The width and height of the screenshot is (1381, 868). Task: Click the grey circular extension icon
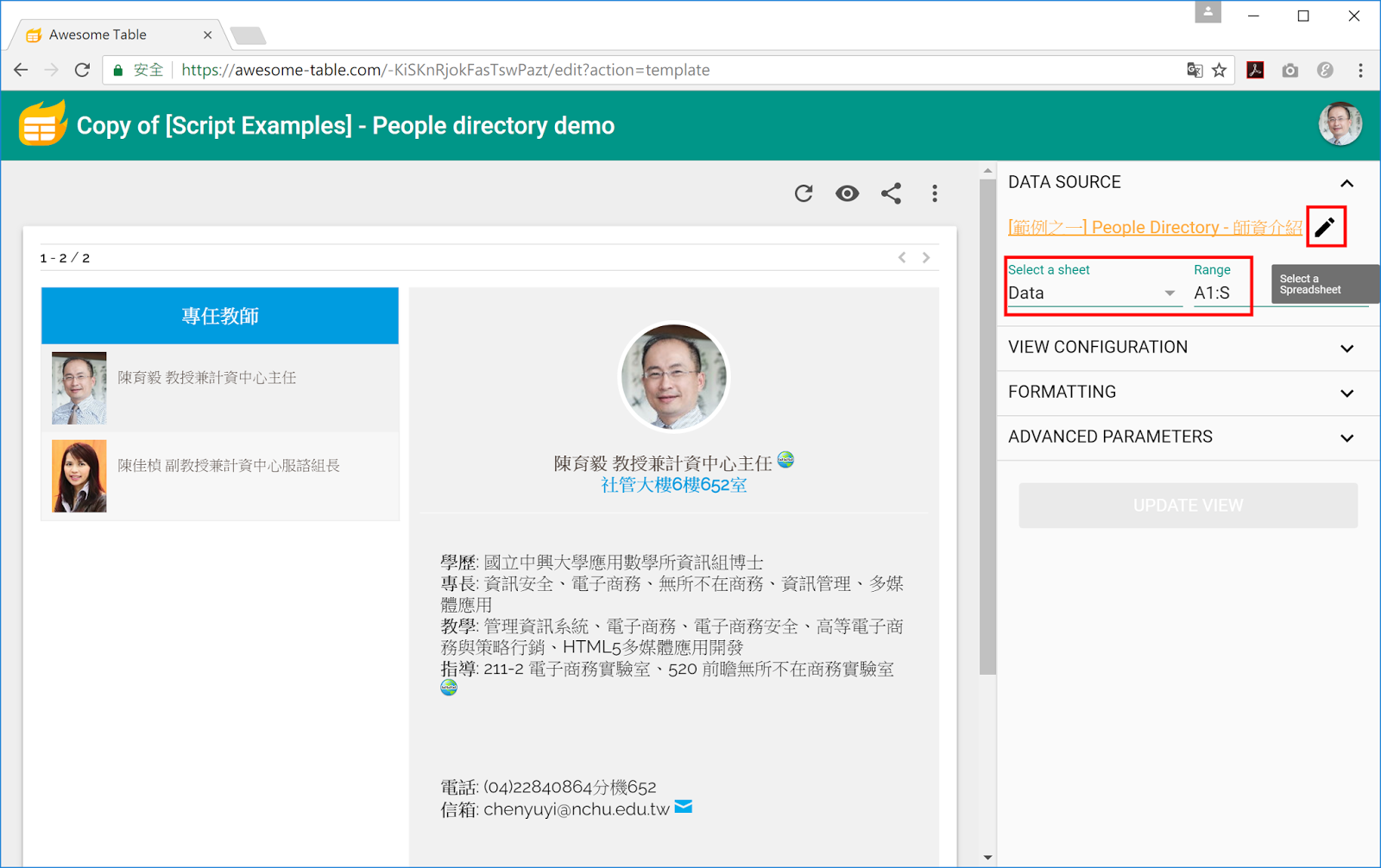(1325, 70)
